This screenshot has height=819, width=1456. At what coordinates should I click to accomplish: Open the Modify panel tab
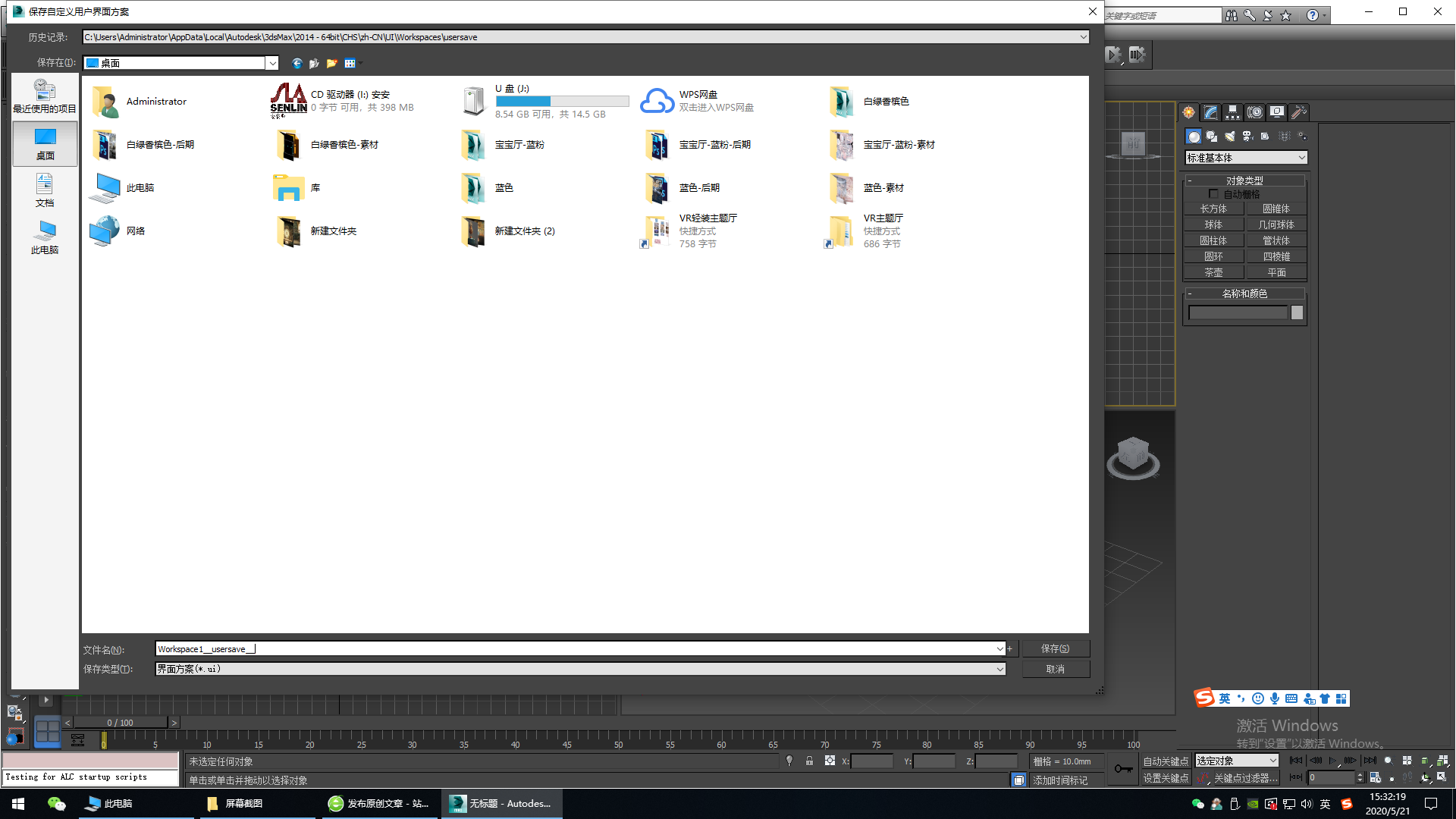point(1211,112)
